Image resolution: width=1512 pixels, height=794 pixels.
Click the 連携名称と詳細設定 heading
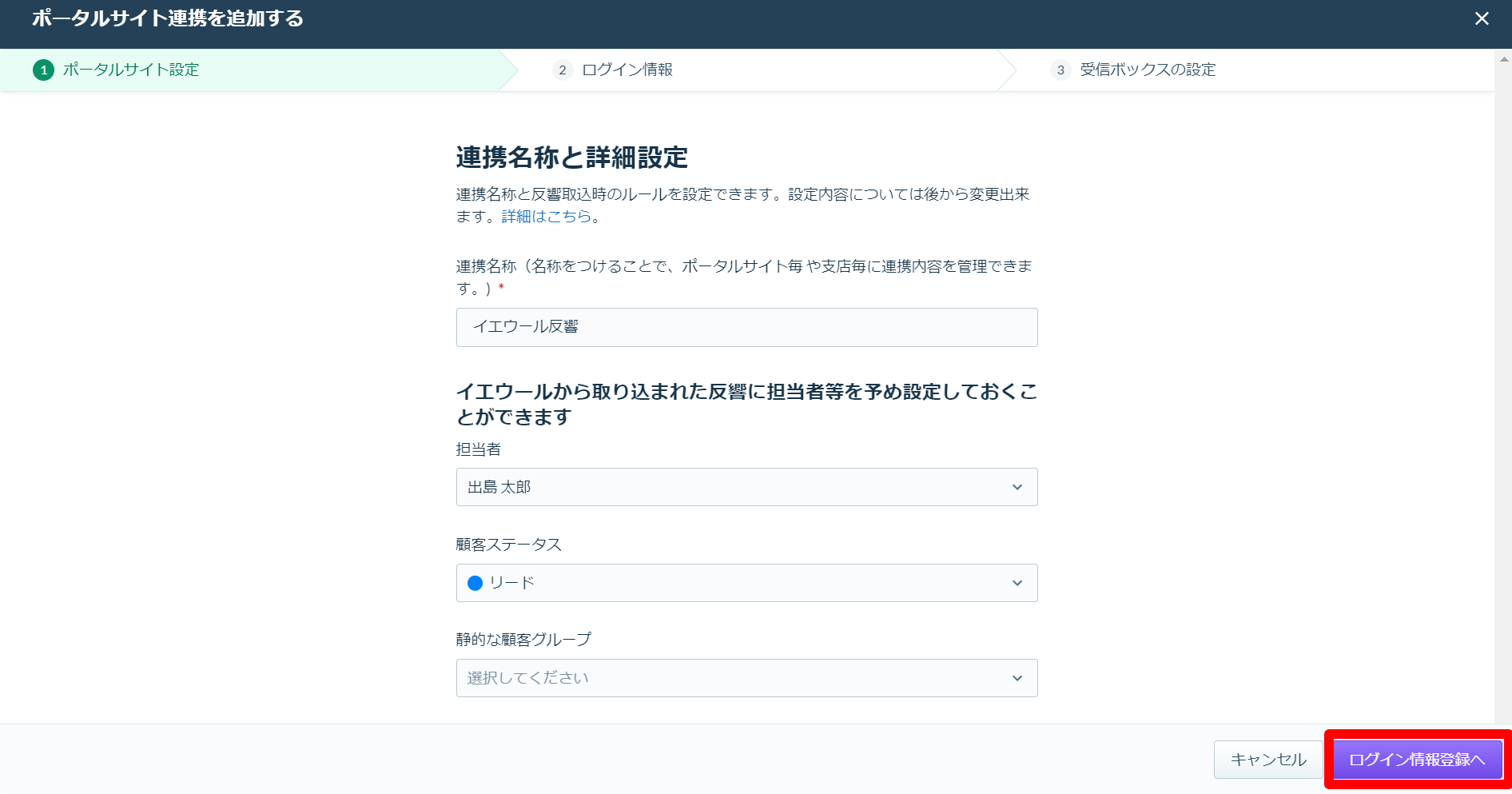pos(571,158)
